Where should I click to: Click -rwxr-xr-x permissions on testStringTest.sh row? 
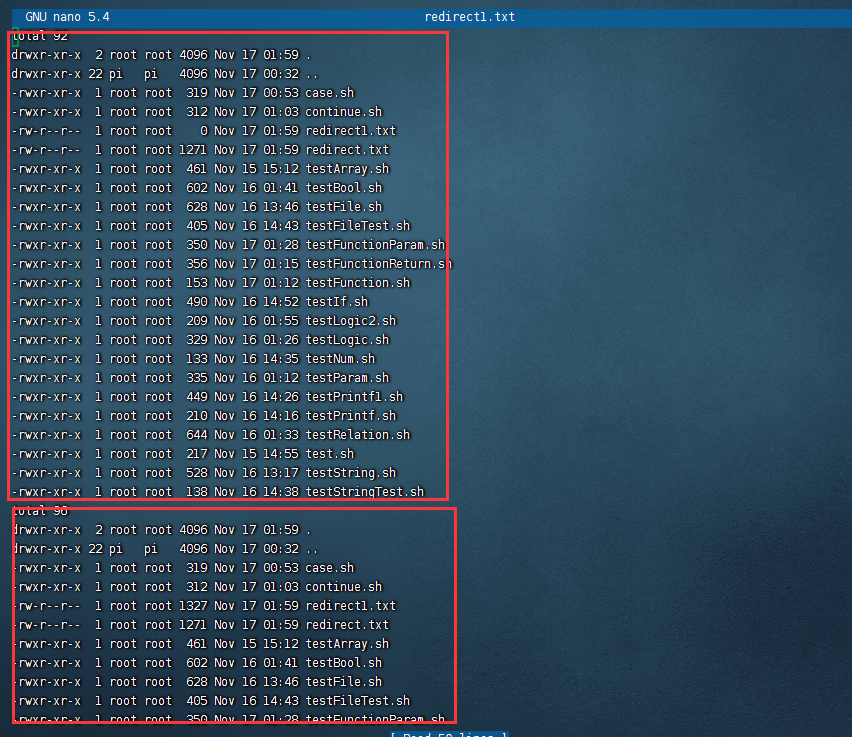pyautogui.click(x=46, y=492)
